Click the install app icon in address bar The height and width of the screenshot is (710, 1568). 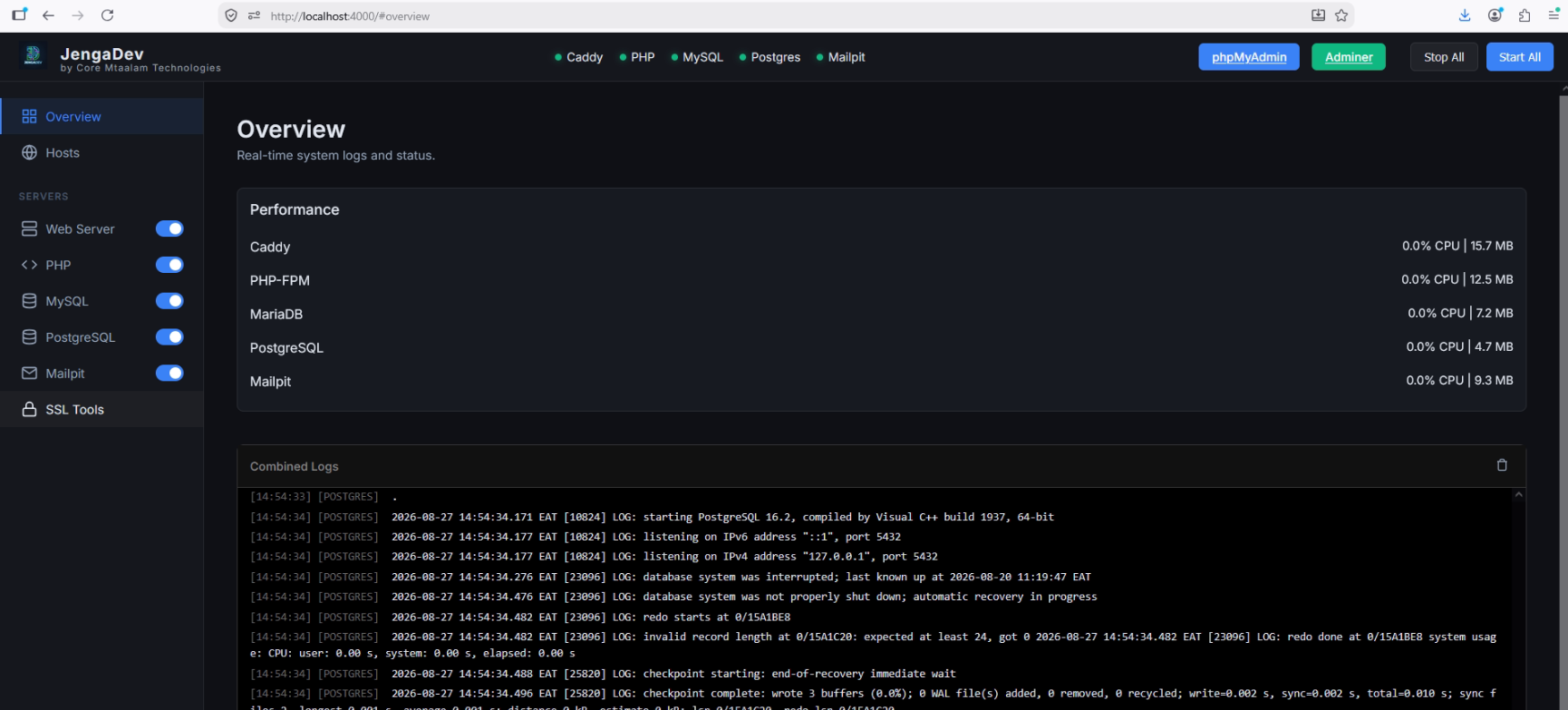(1318, 15)
